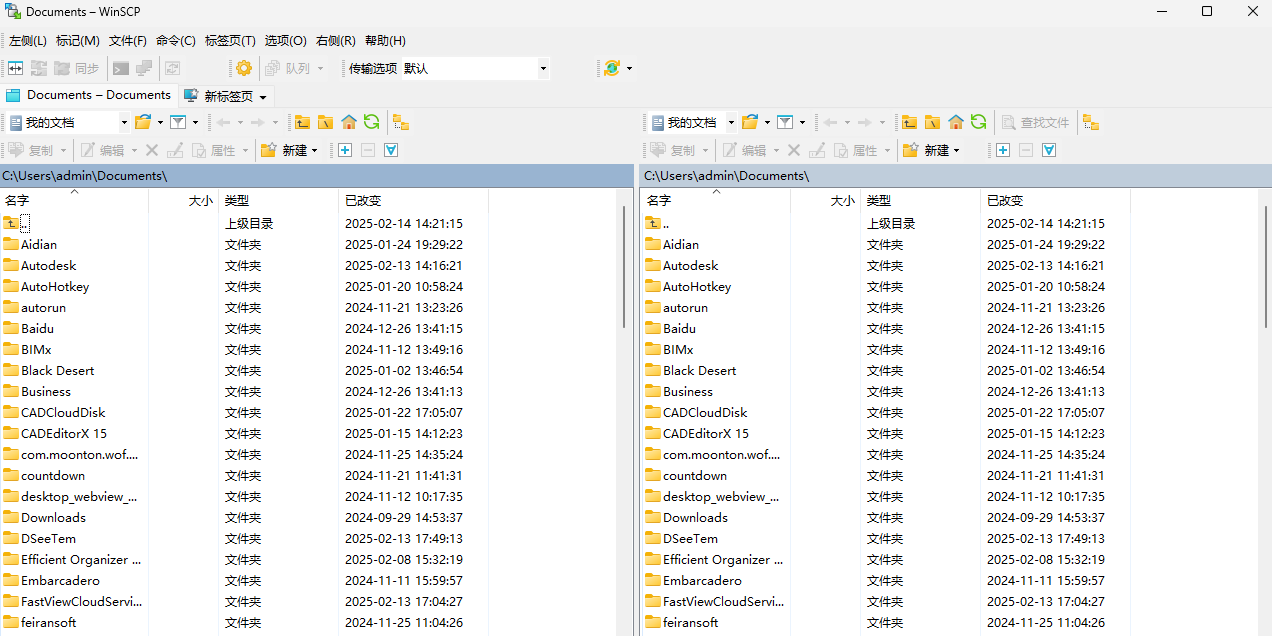
Task: Invert selection with the blue V icon
Action: 391,150
